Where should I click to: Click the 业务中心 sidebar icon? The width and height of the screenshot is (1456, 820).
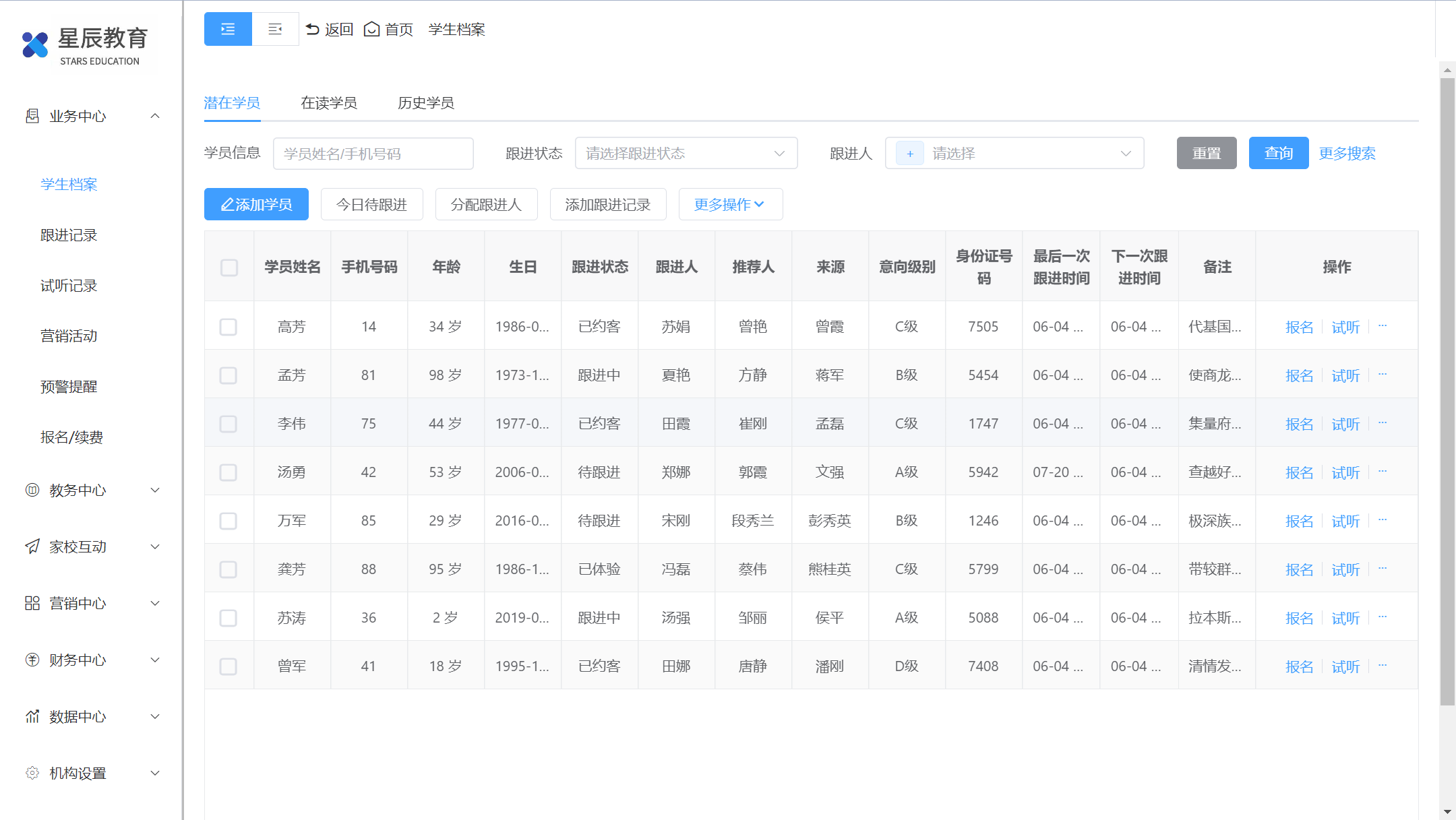tap(32, 116)
